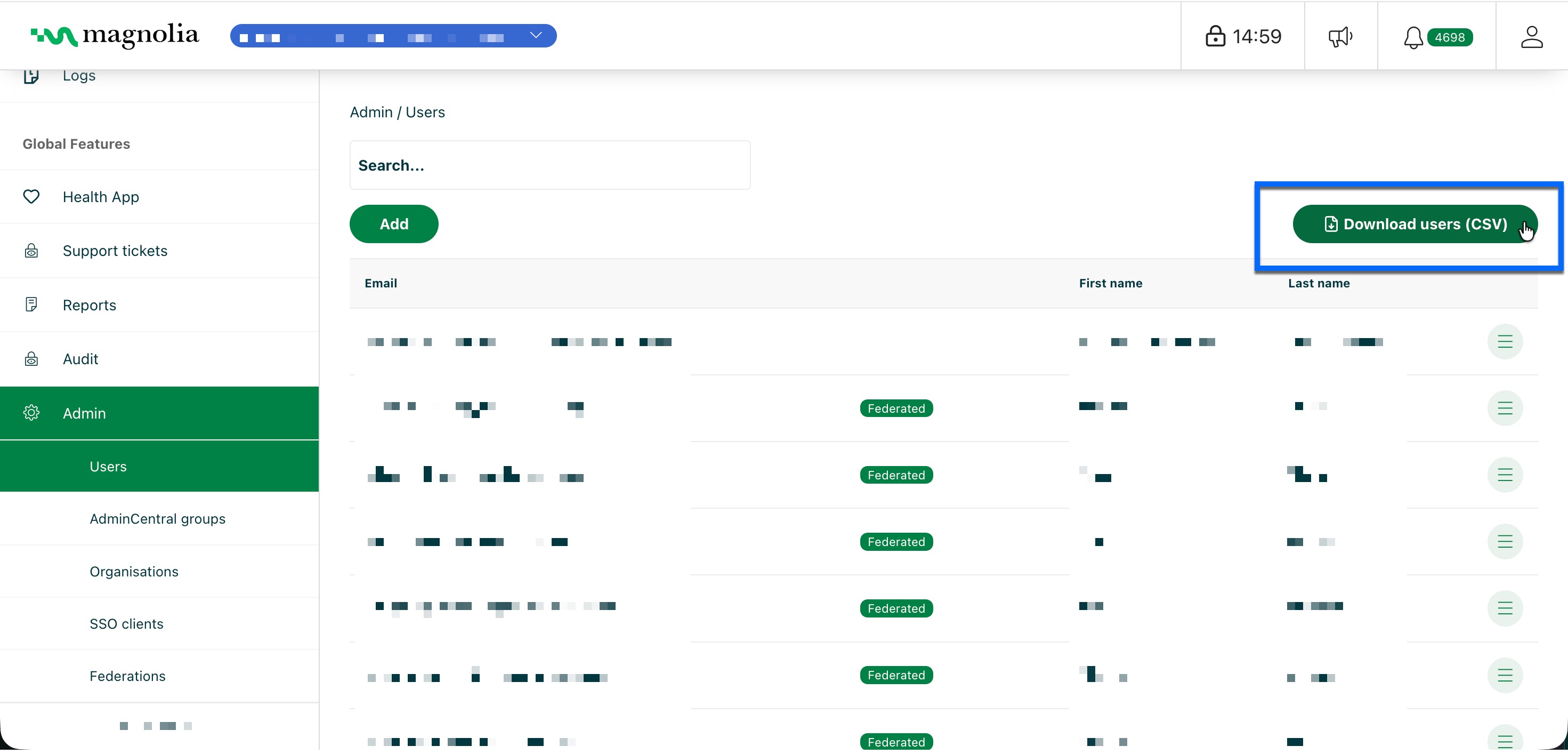Image resolution: width=1568 pixels, height=754 pixels.
Task: Click the session lock timer icon
Action: (x=1215, y=37)
